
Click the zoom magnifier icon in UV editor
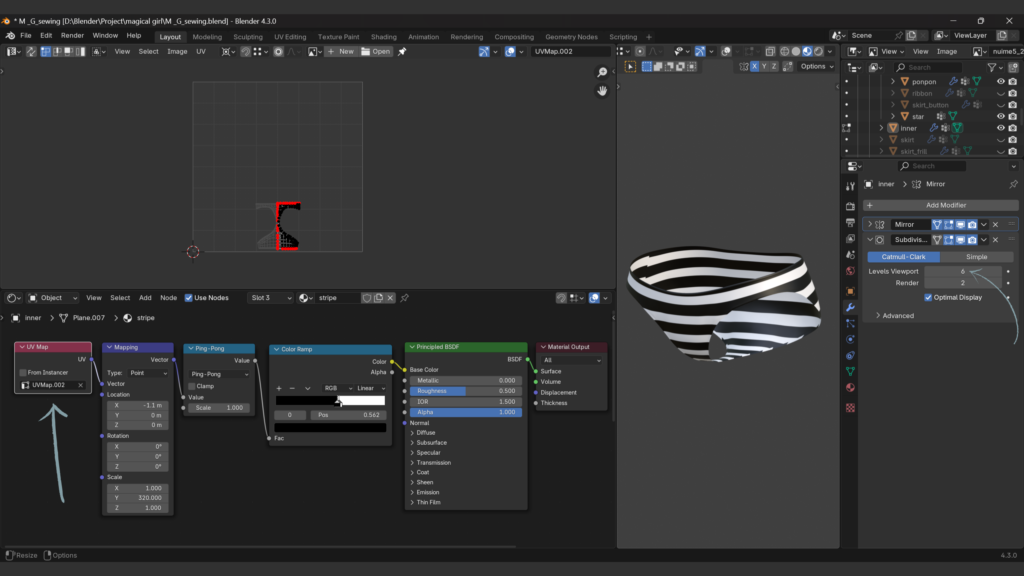click(602, 72)
